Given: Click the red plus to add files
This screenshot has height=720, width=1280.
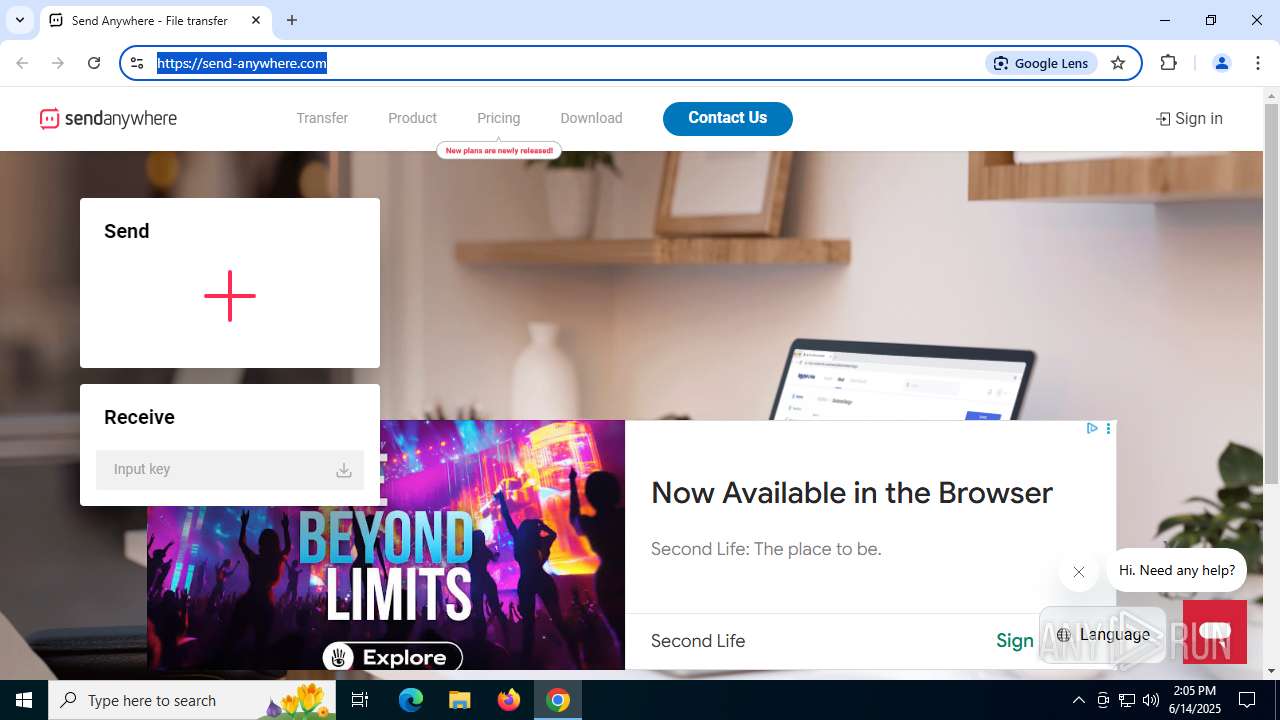Looking at the screenshot, I should (230, 296).
